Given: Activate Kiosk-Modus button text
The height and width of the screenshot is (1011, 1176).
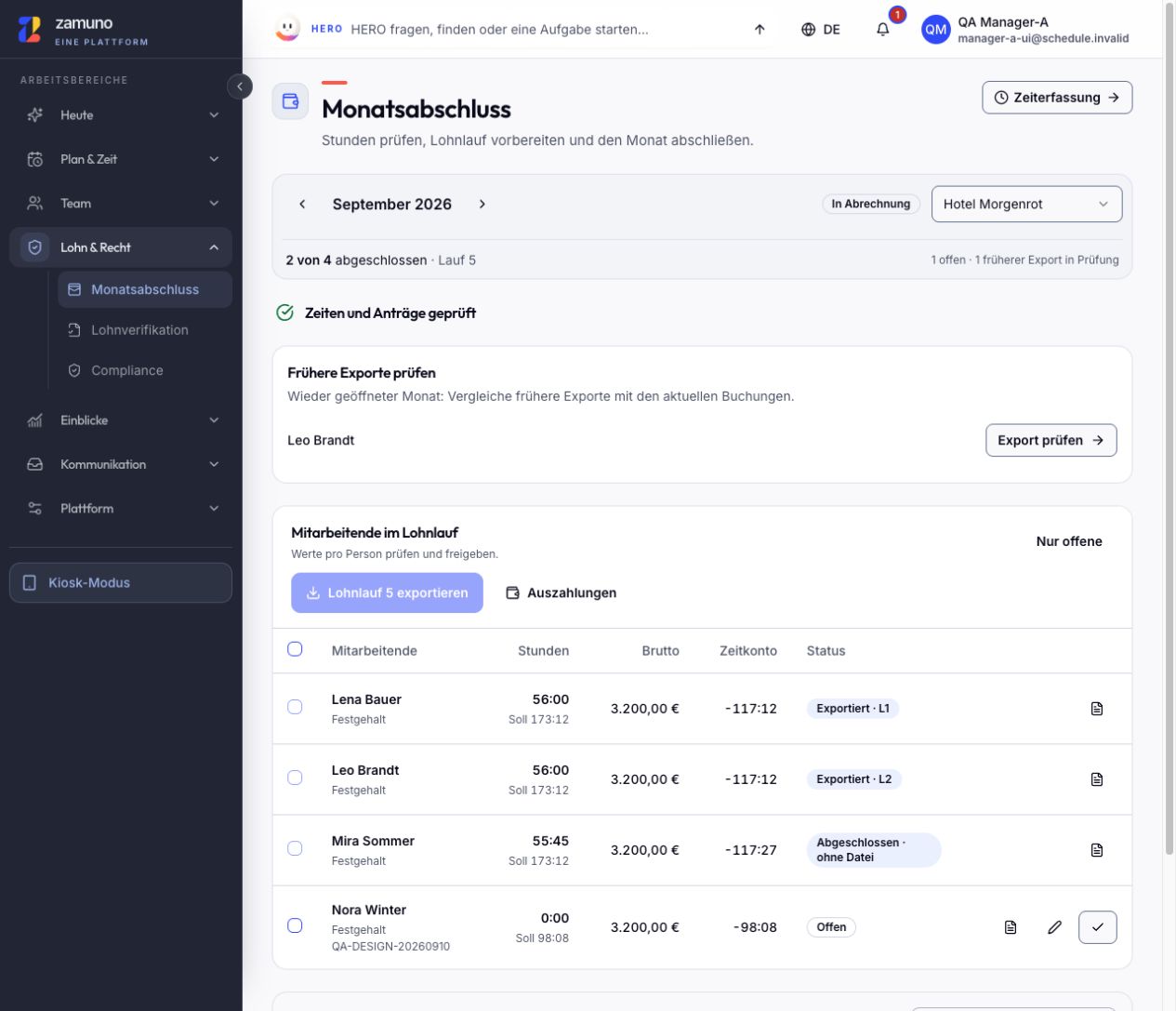Looking at the screenshot, I should pos(89,583).
